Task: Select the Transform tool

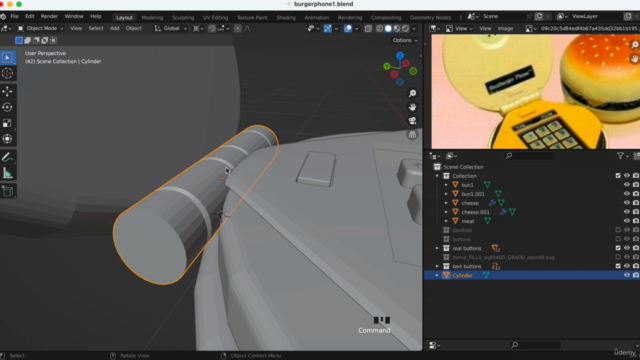Action: [7, 139]
